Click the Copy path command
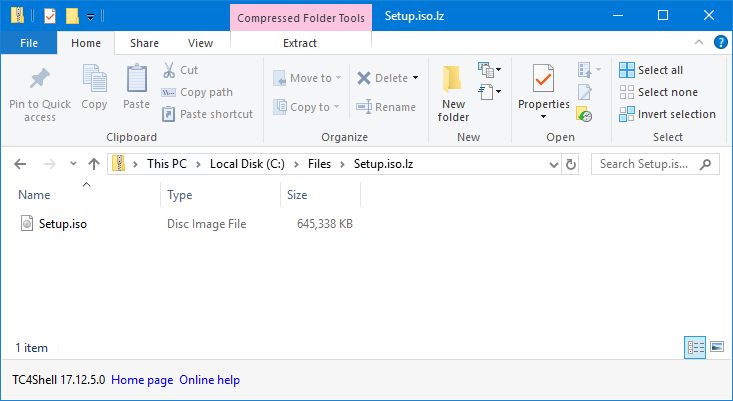 (197, 92)
